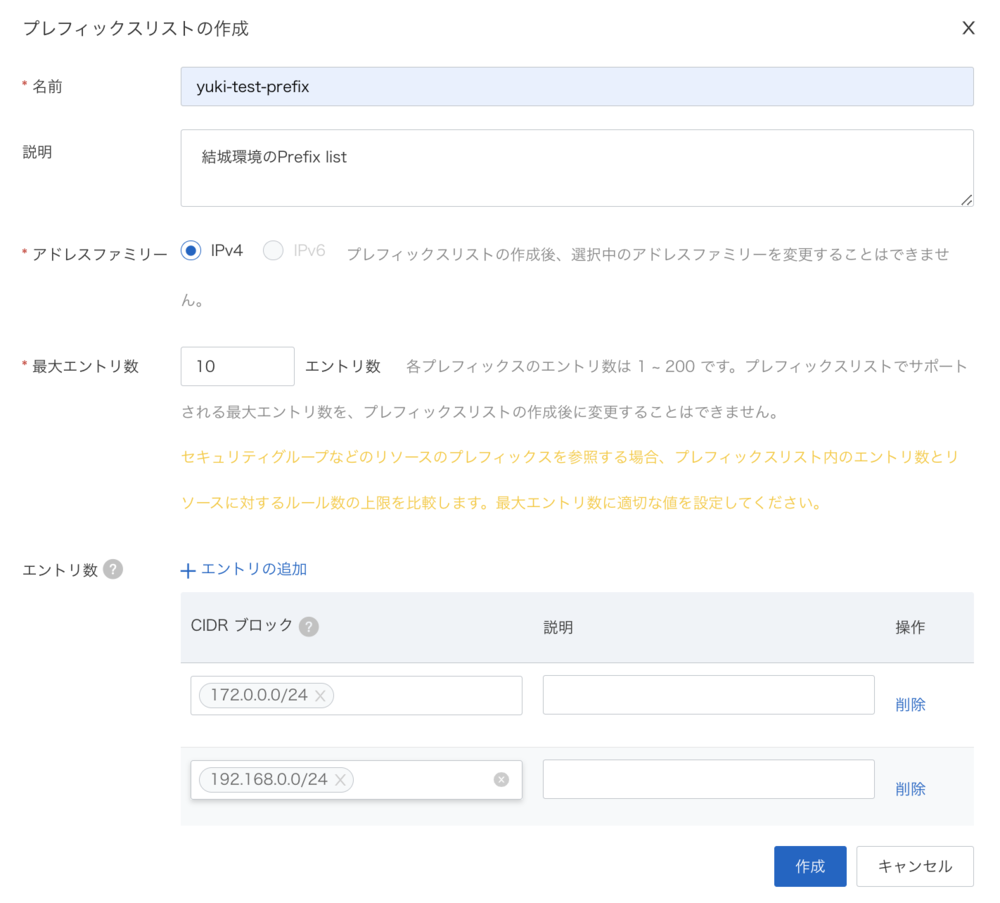The width and height of the screenshot is (1000, 903).
Task: Remove the 192.168.0.0/24 tag
Action: (x=340, y=780)
